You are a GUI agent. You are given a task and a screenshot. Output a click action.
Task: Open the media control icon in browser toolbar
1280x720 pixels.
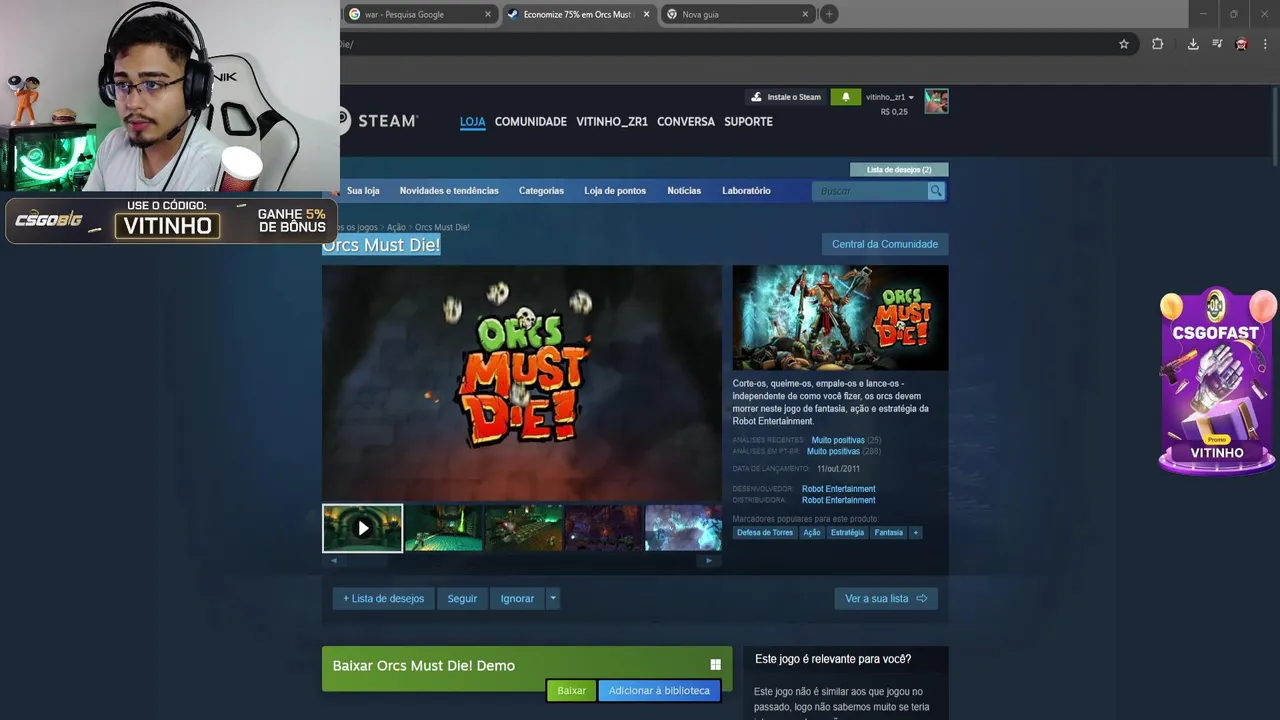(1217, 44)
